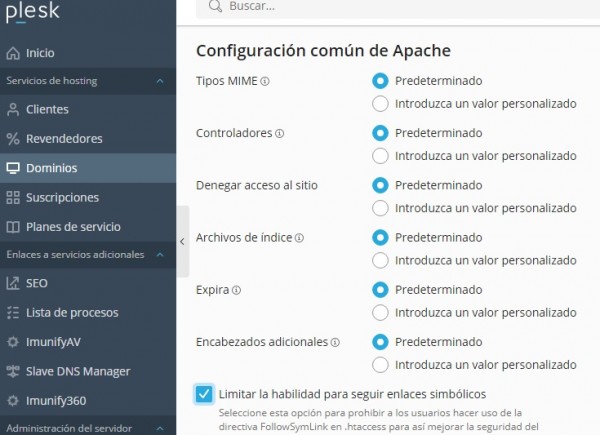
Task: Collapse Enlaces a servicios adicionales section
Action: point(160,254)
